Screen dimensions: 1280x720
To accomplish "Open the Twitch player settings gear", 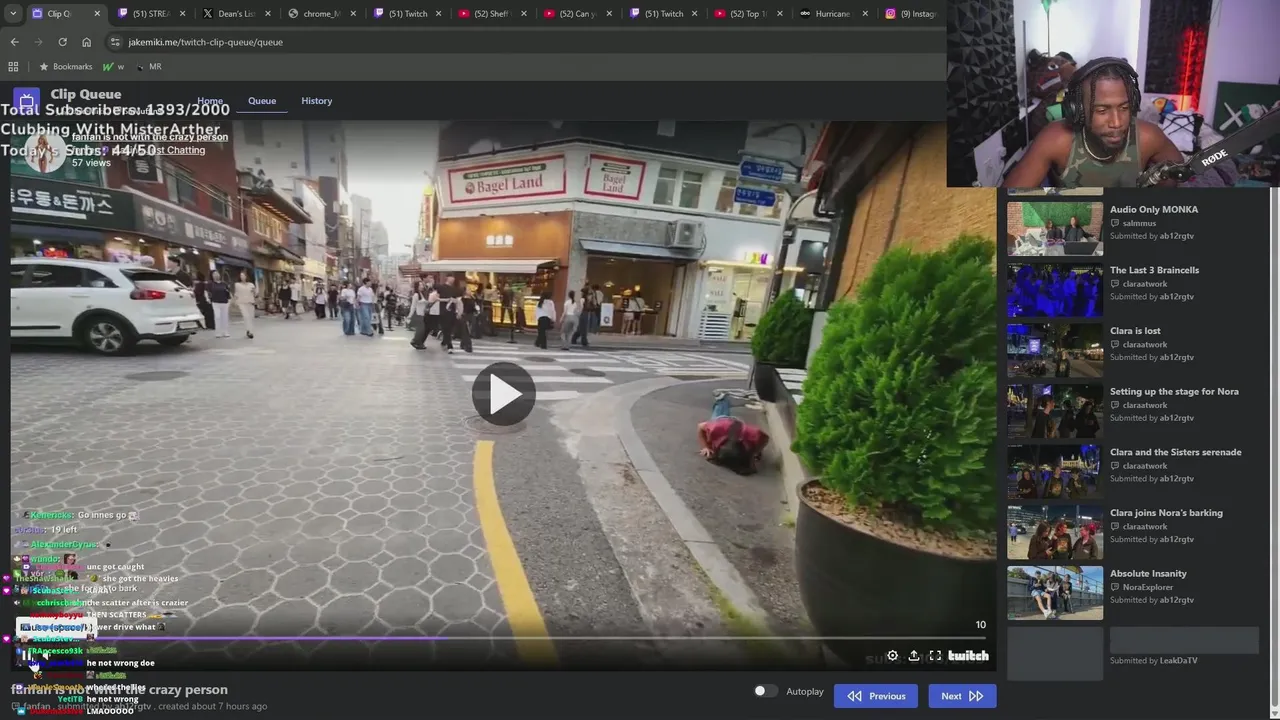I will 892,656.
